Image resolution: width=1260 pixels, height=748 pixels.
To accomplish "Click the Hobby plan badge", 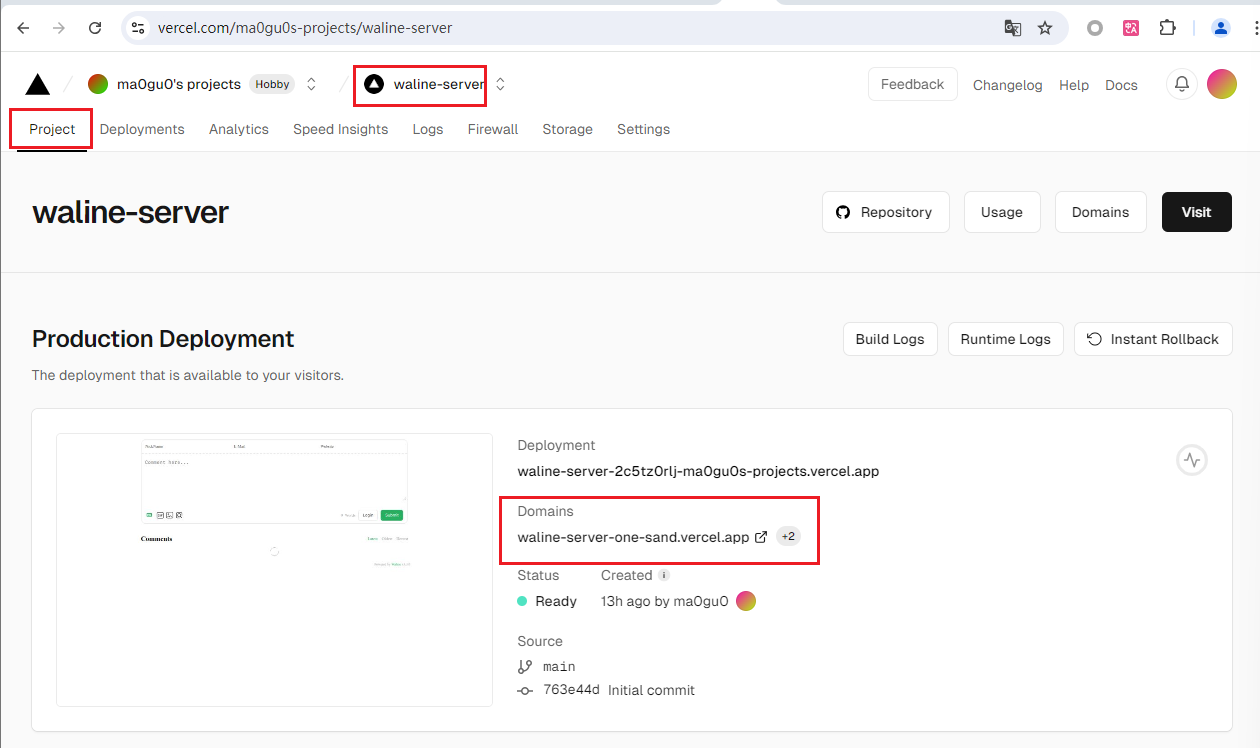I will tap(272, 84).
